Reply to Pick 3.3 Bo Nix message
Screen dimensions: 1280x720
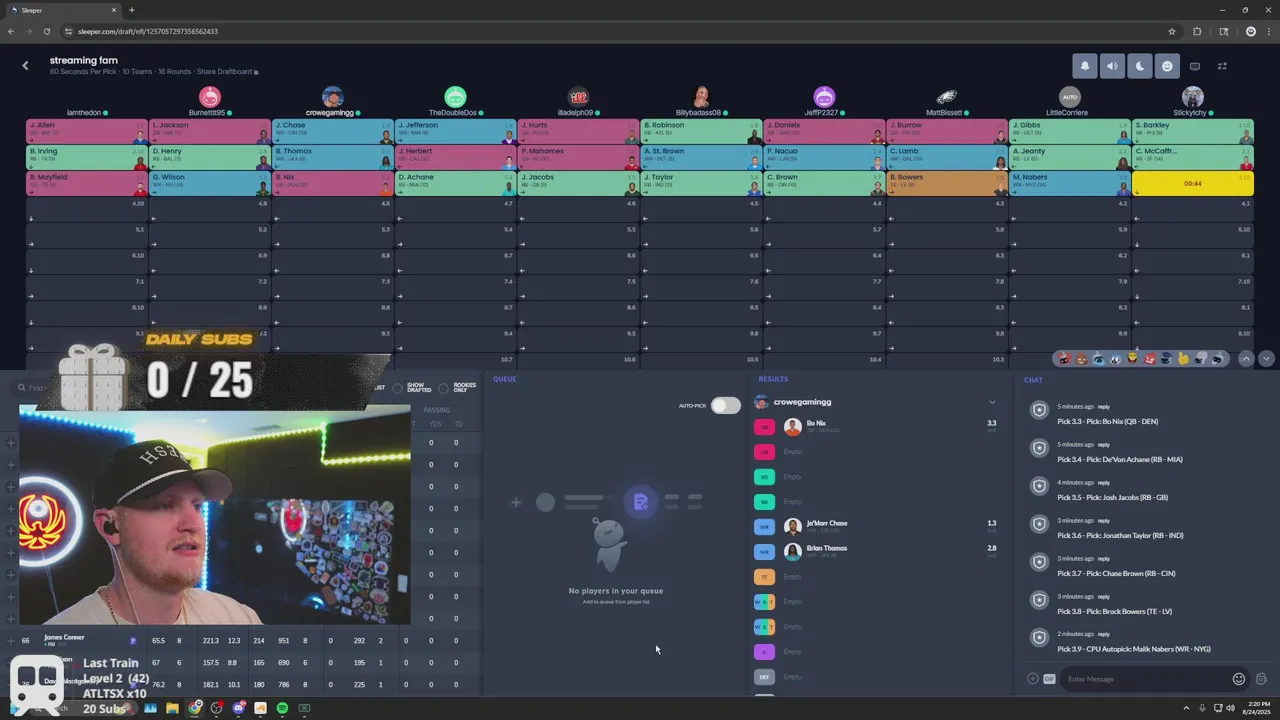pos(1104,407)
